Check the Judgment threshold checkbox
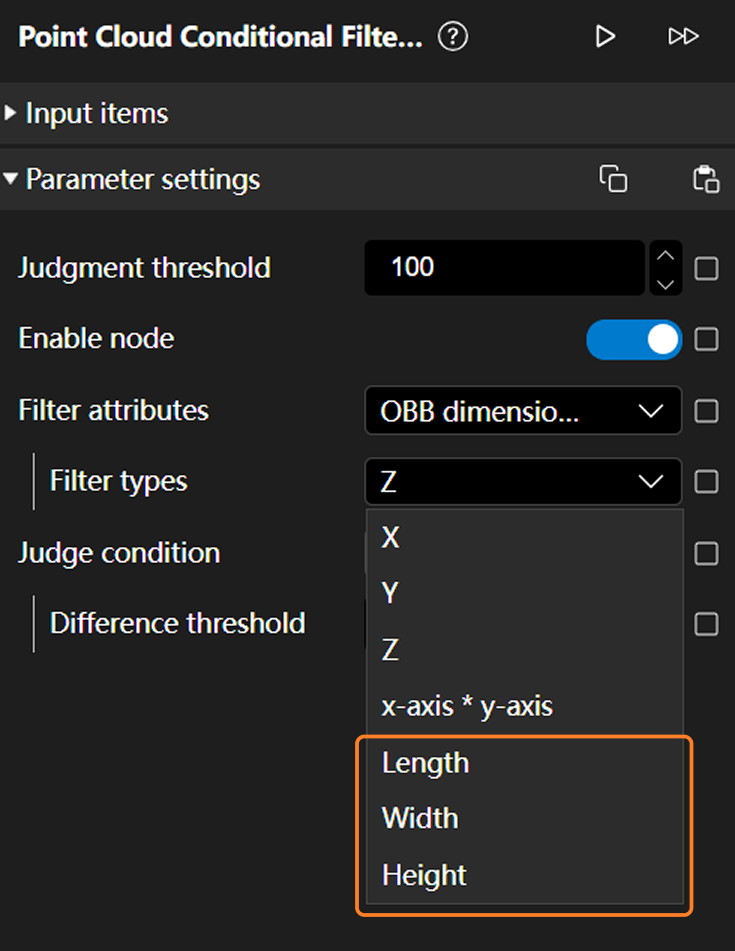The height and width of the screenshot is (951, 735). [x=706, y=269]
